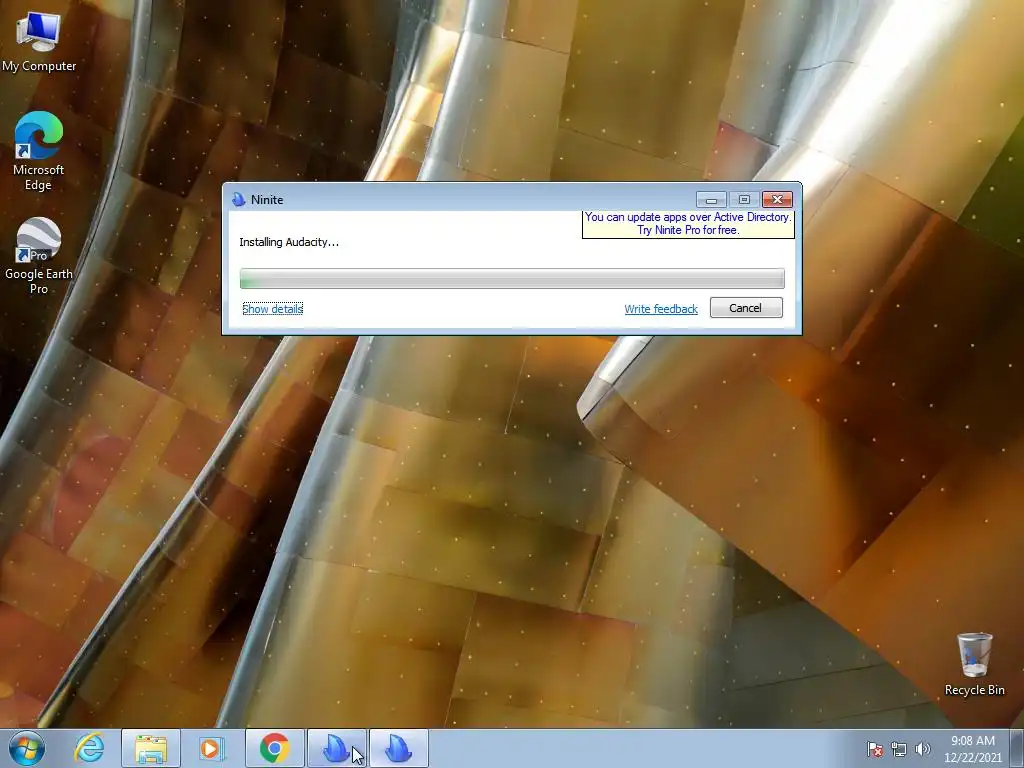Minimize the Ninite window
This screenshot has height=768, width=1024.
click(x=711, y=199)
